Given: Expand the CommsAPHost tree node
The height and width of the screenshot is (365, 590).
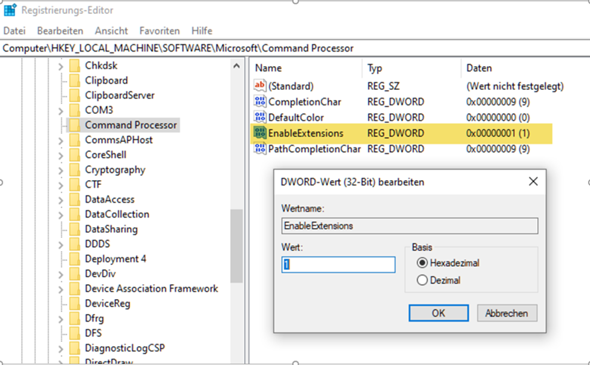Looking at the screenshot, I should point(61,140).
